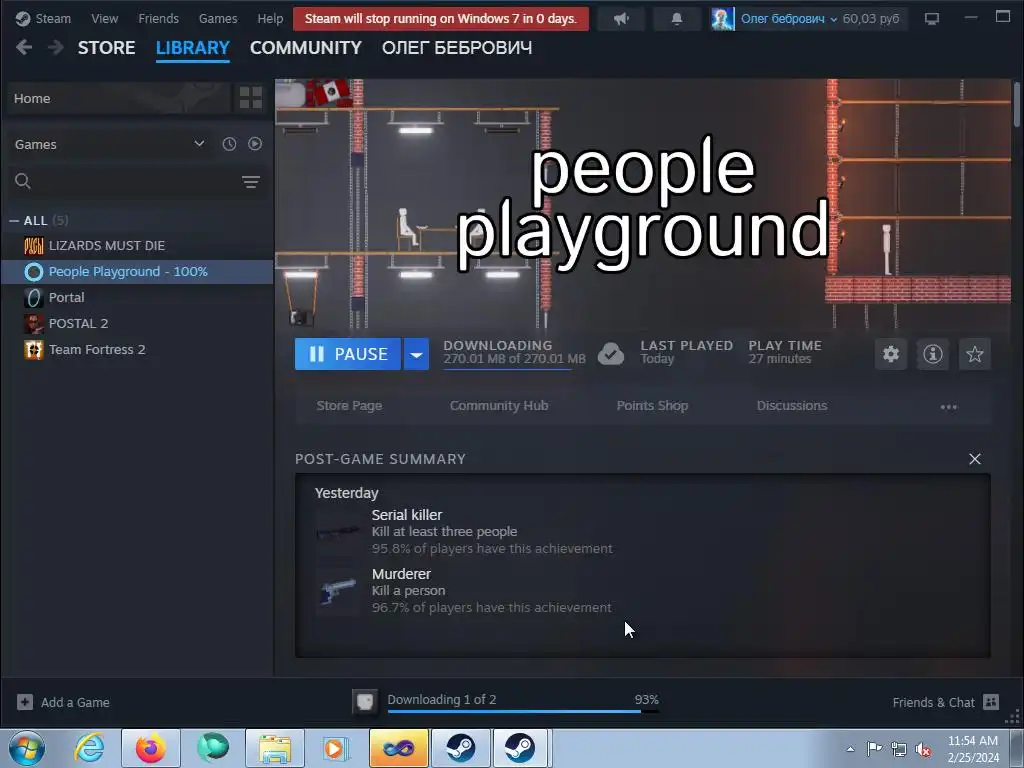Open the ОЛЕГ БЕБРОВИЧ profile tab
Image resolution: width=1024 pixels, height=768 pixels.
point(457,48)
